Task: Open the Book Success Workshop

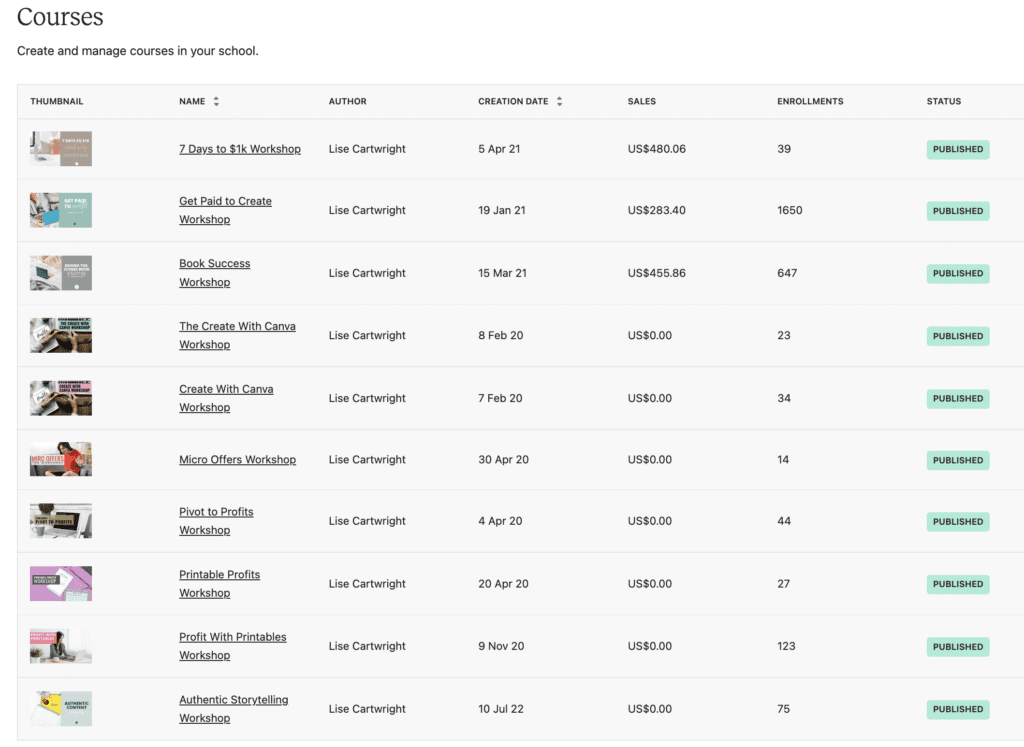Action: tap(215, 272)
